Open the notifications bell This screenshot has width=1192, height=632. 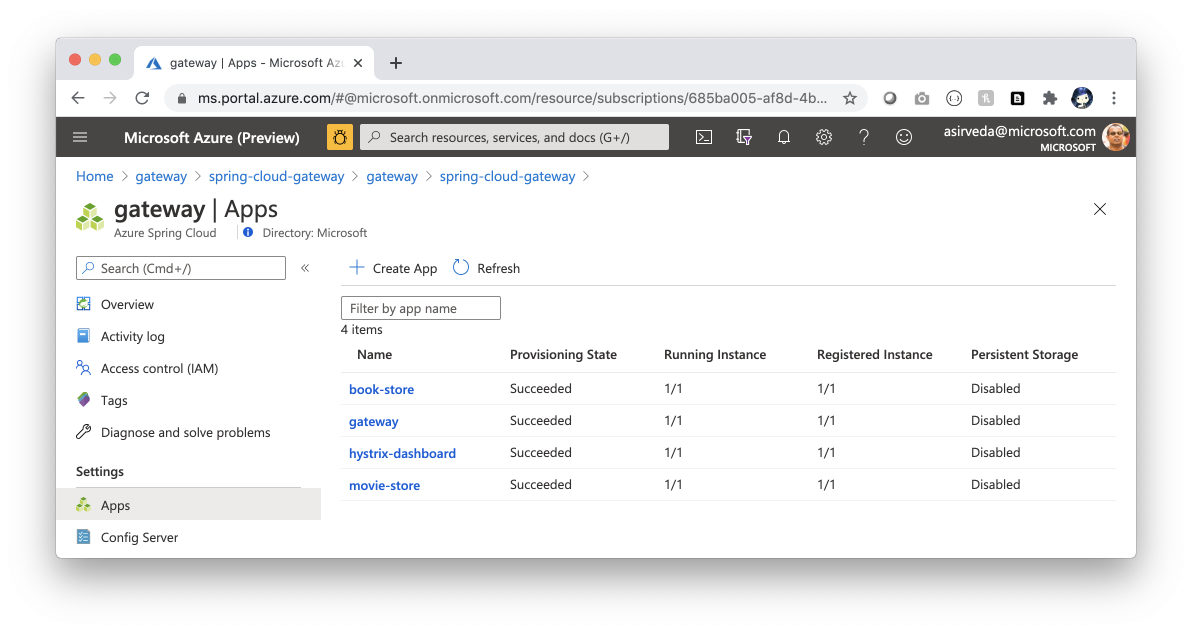784,138
